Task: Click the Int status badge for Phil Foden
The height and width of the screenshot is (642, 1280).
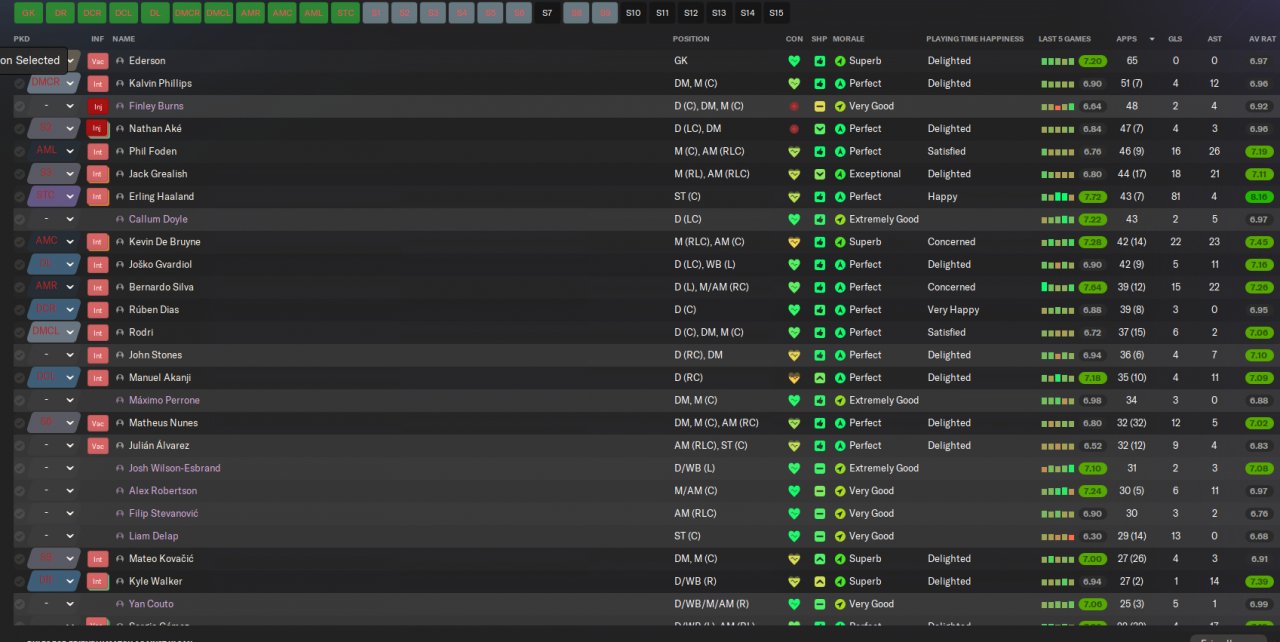Action: click(98, 152)
